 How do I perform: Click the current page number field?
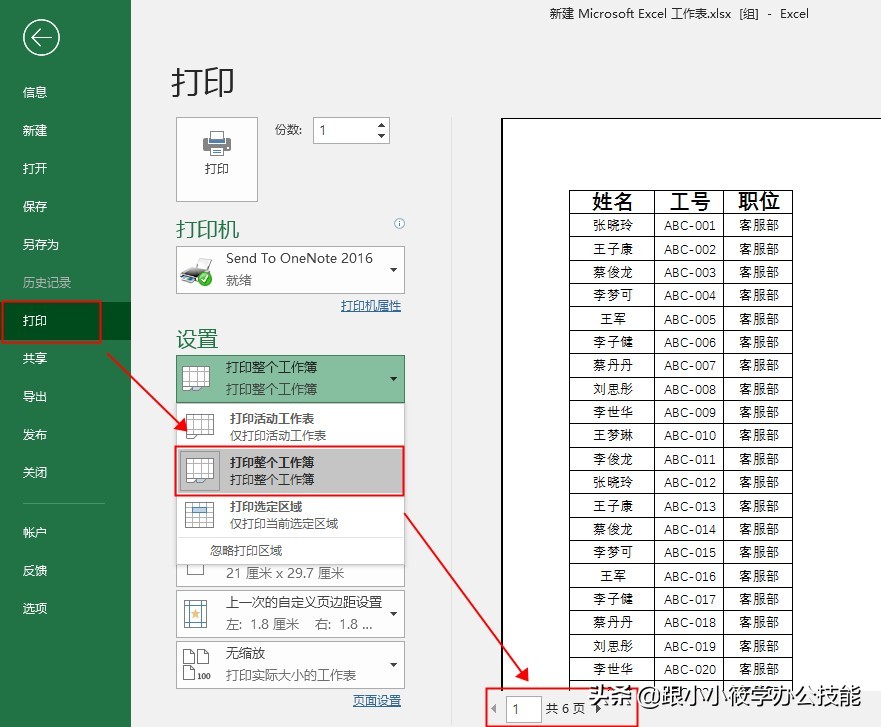524,709
